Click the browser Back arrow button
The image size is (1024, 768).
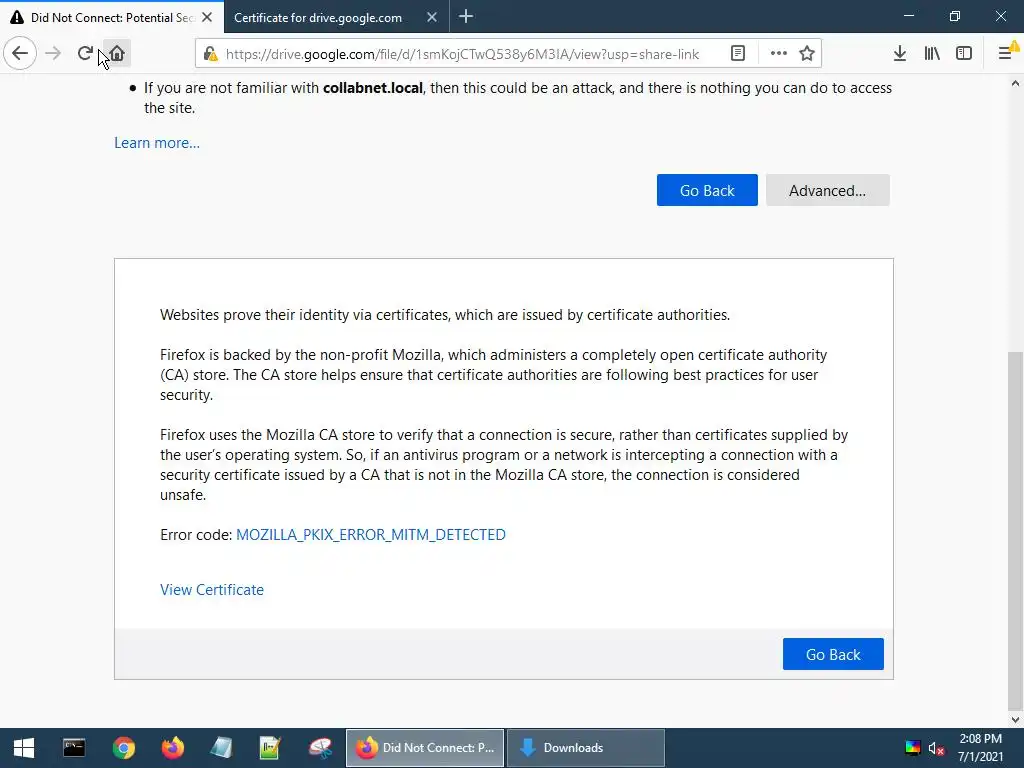(x=20, y=54)
